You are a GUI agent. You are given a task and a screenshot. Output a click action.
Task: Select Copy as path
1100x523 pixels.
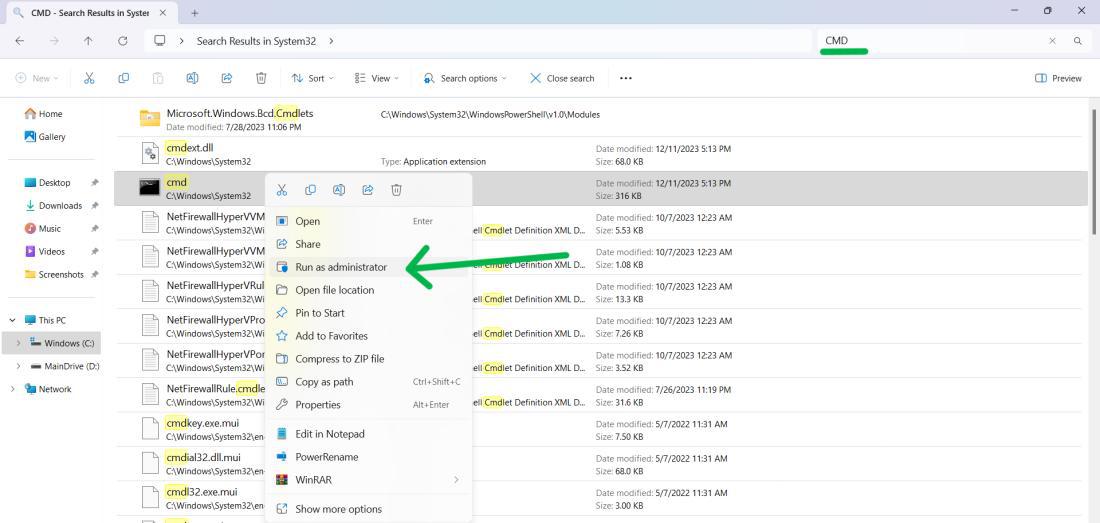coord(368,382)
